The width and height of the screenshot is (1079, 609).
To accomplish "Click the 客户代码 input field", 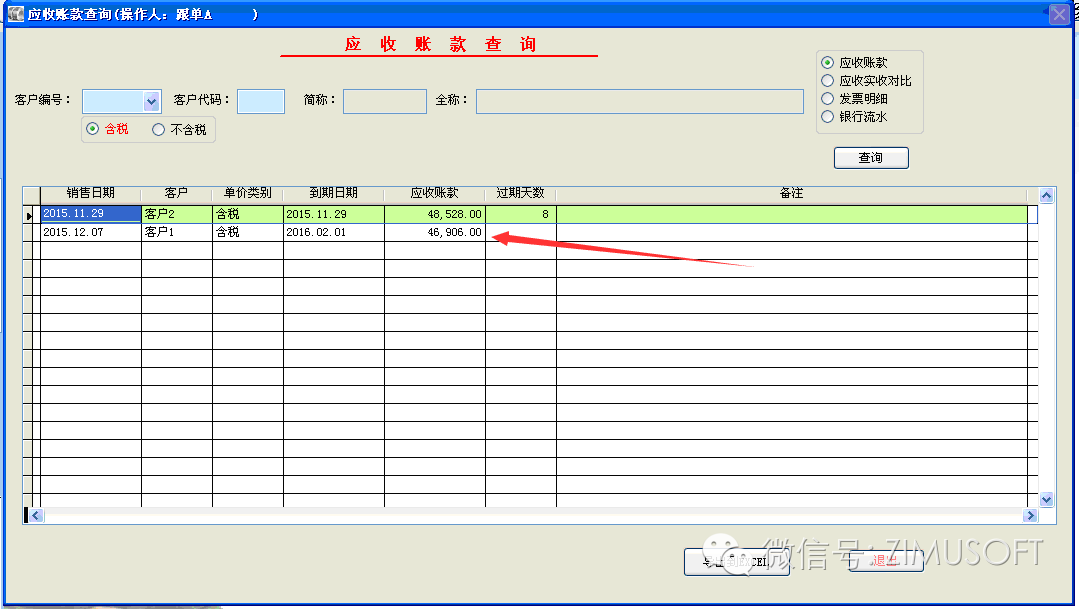I will coord(261,101).
